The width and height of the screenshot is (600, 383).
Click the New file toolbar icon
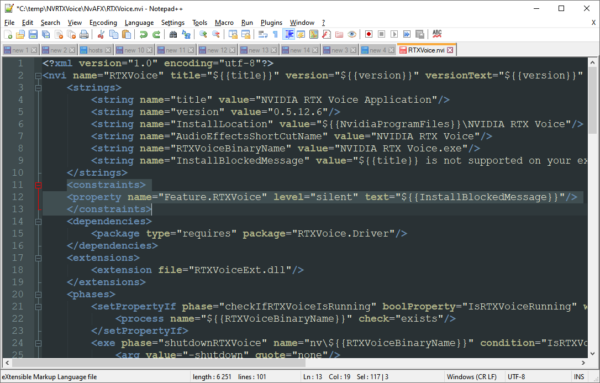[x=8, y=34]
